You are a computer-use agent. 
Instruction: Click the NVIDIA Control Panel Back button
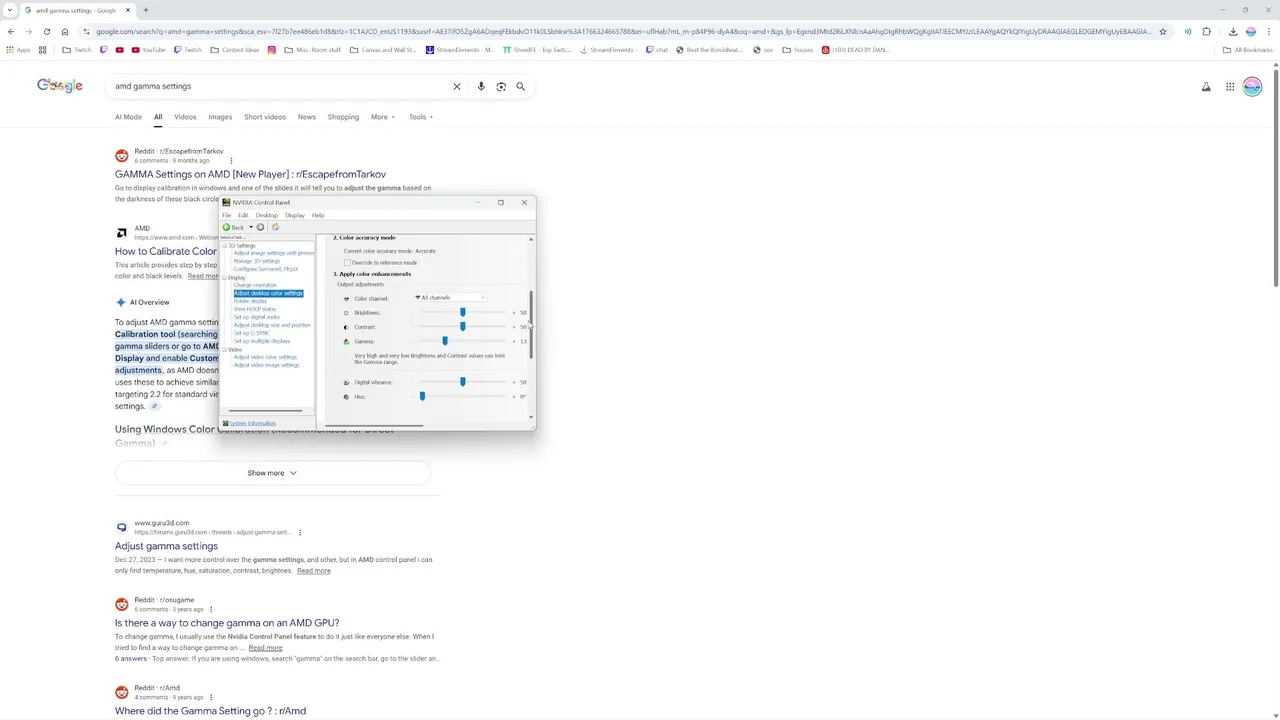tap(233, 227)
